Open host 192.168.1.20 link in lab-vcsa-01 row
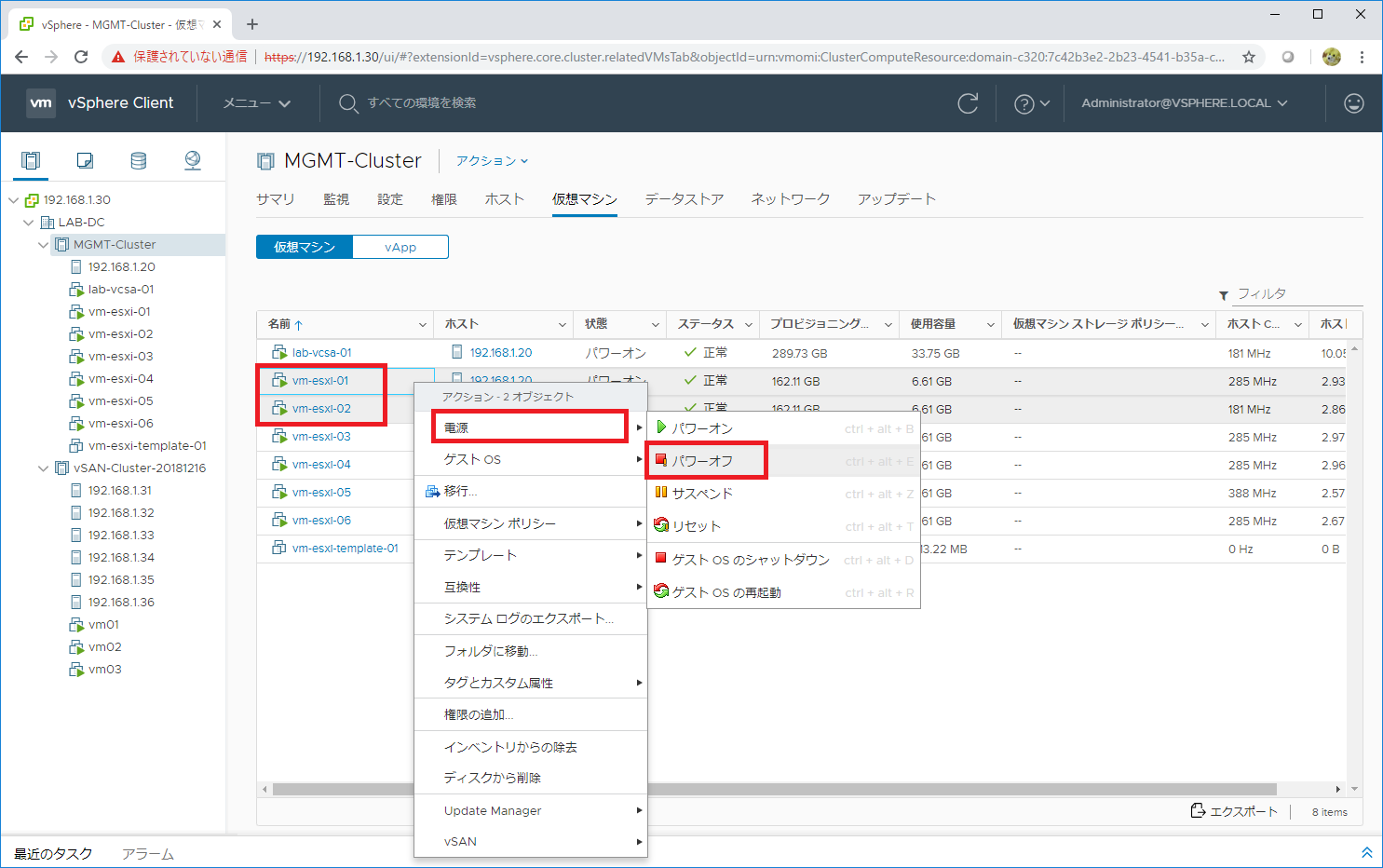The height and width of the screenshot is (868, 1383). click(x=501, y=353)
